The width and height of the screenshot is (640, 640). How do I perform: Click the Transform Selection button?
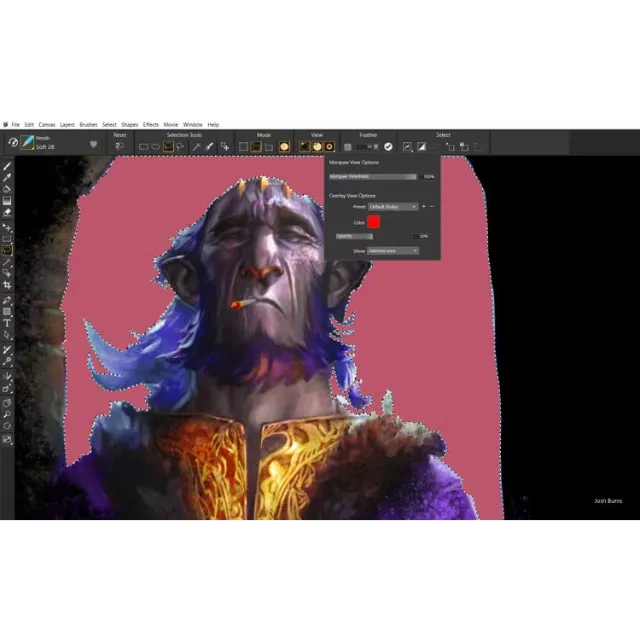tap(450, 147)
